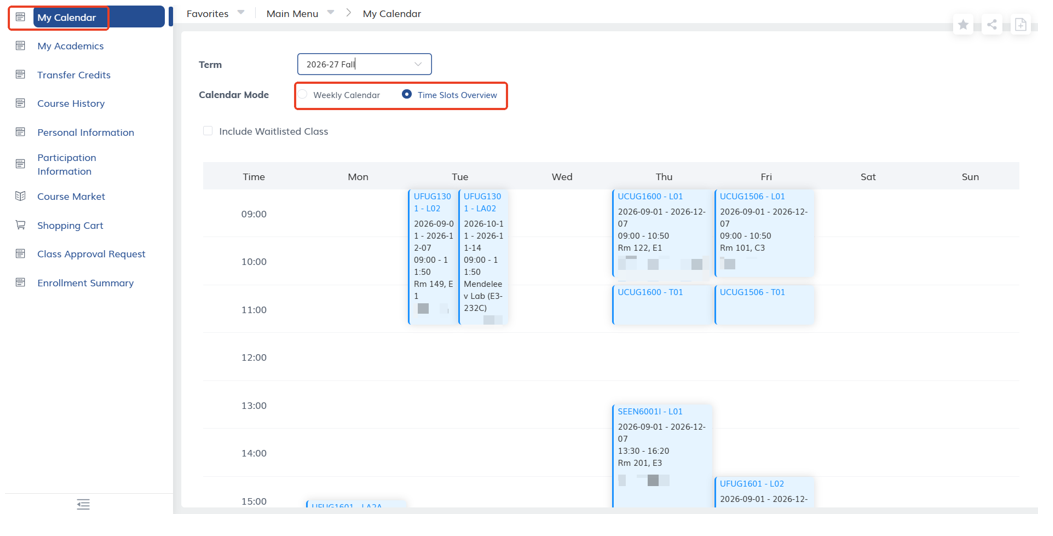Click the export document icon
The height and width of the screenshot is (536, 1053).
tap(1020, 25)
